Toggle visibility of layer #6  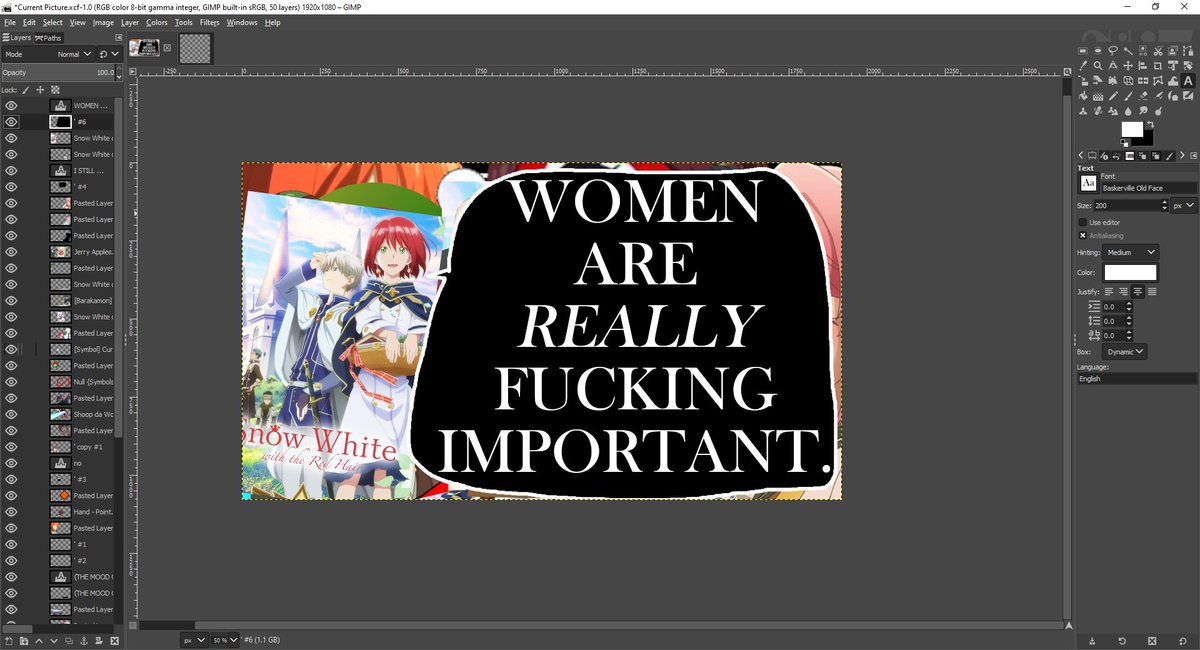tap(11, 121)
